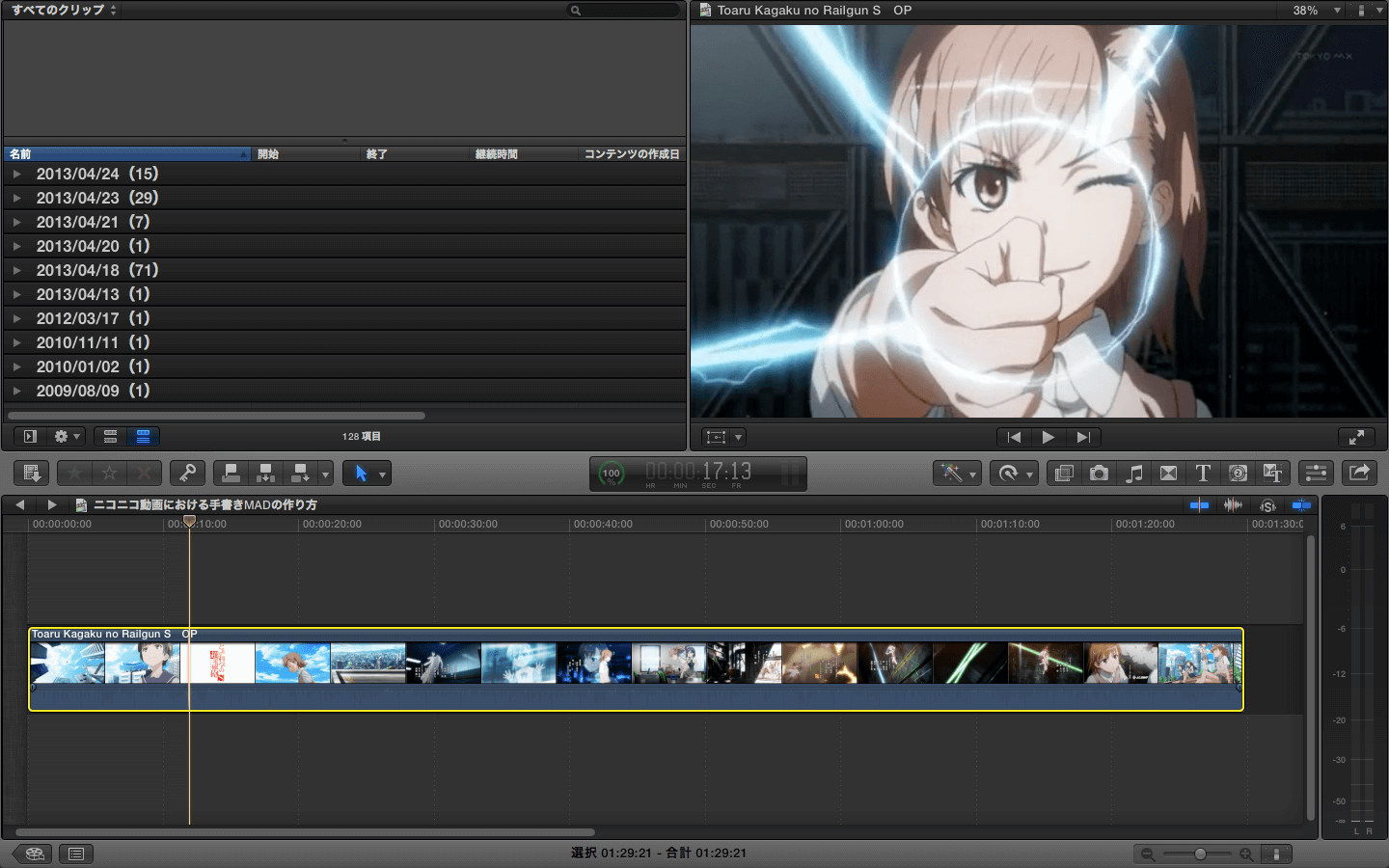Open the edit mode dropdown arrow
This screenshot has width=1389, height=868.
click(x=326, y=475)
